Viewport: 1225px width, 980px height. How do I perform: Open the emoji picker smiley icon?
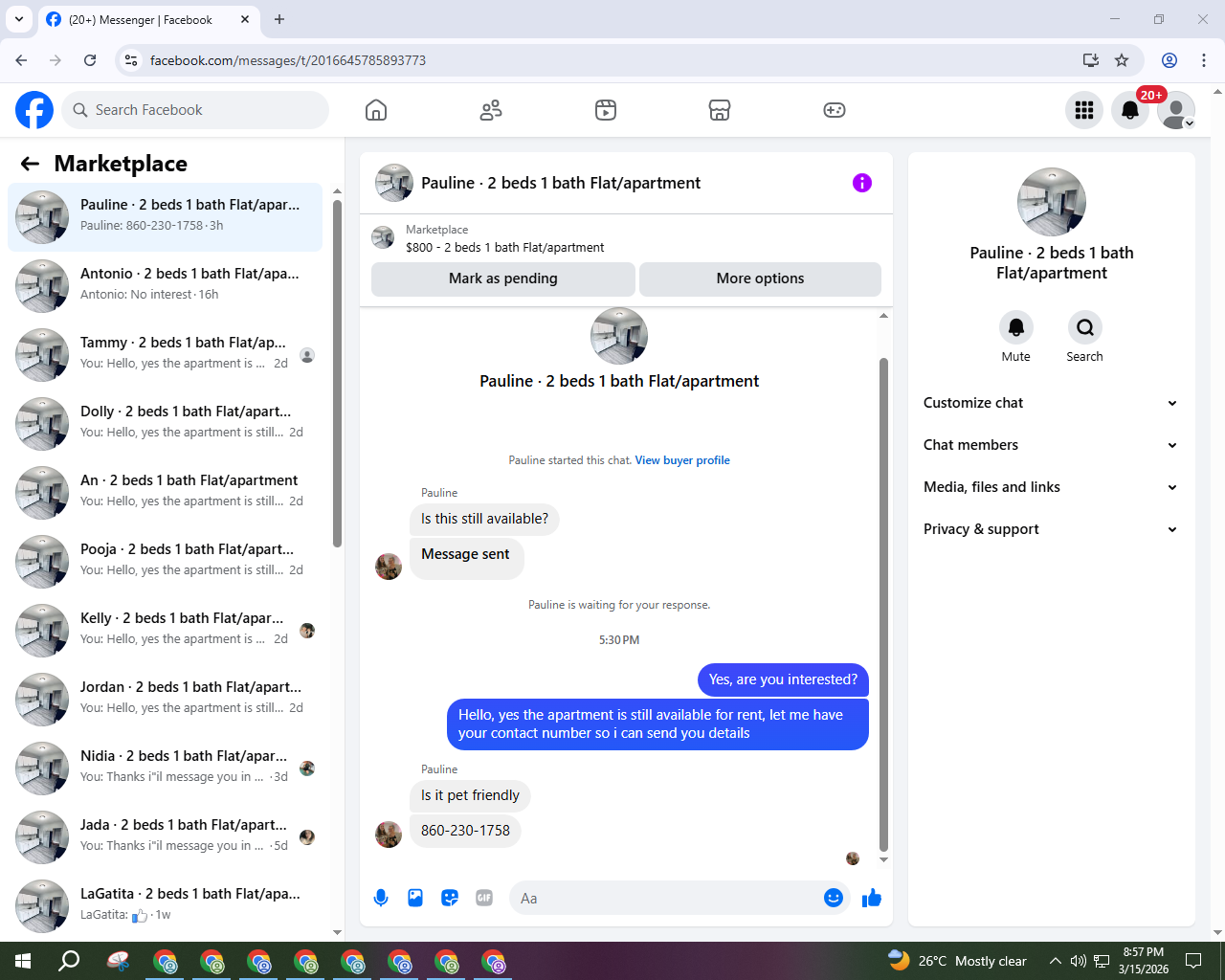coord(834,898)
